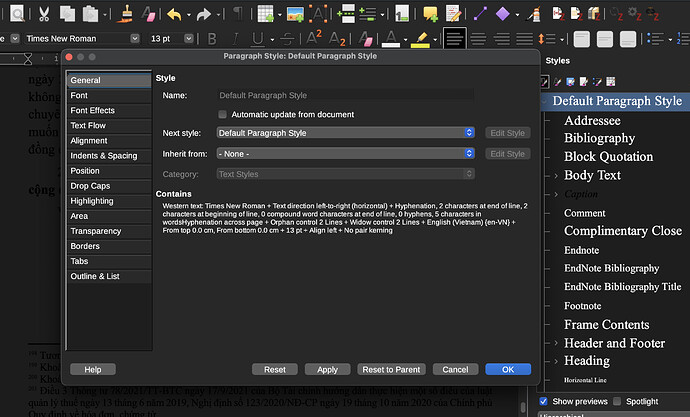Click the Zotero Add Citation icon
Screen dimensions: 690x417
558,14
